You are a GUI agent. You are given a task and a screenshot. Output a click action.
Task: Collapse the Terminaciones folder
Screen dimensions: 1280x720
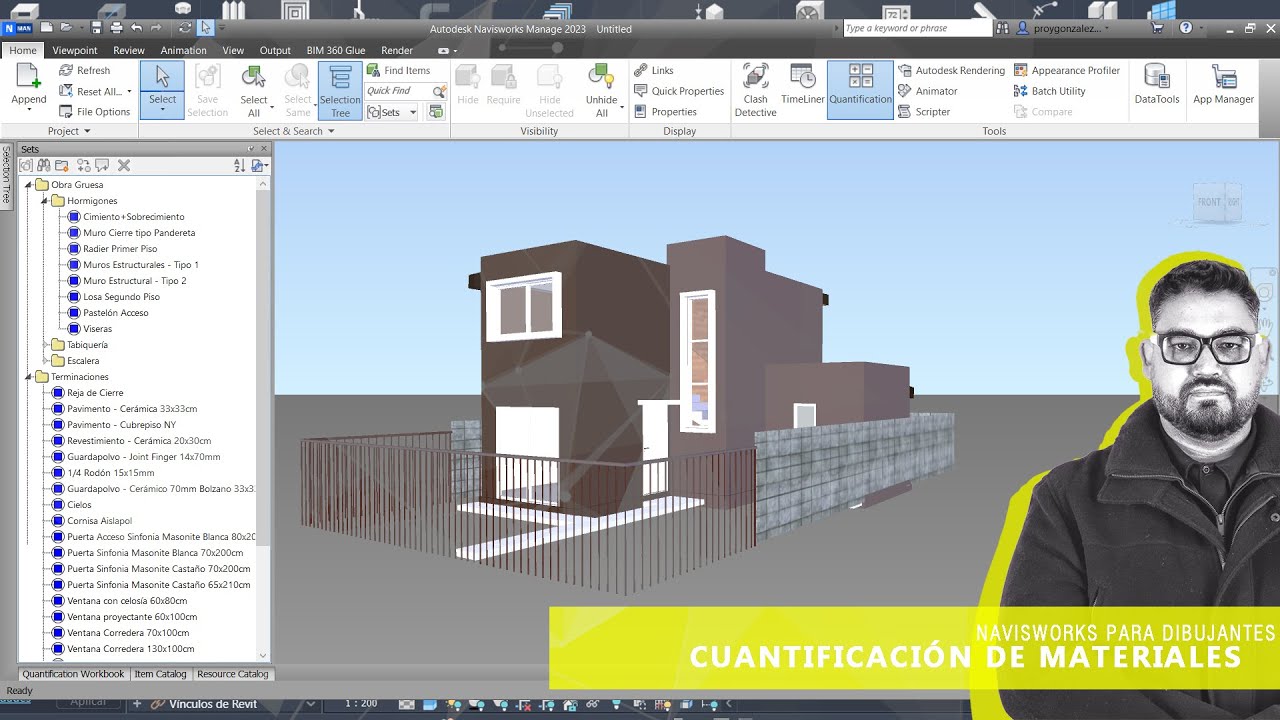tap(29, 377)
